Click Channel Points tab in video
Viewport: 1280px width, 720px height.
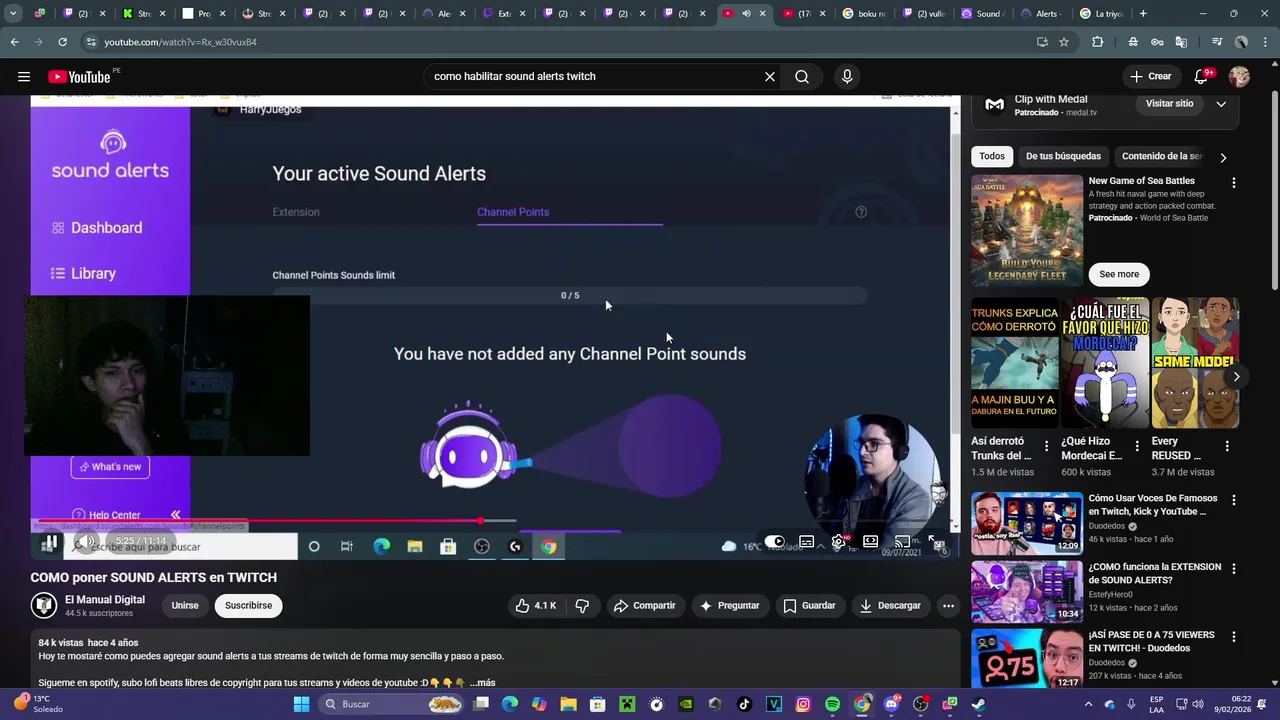(x=513, y=212)
